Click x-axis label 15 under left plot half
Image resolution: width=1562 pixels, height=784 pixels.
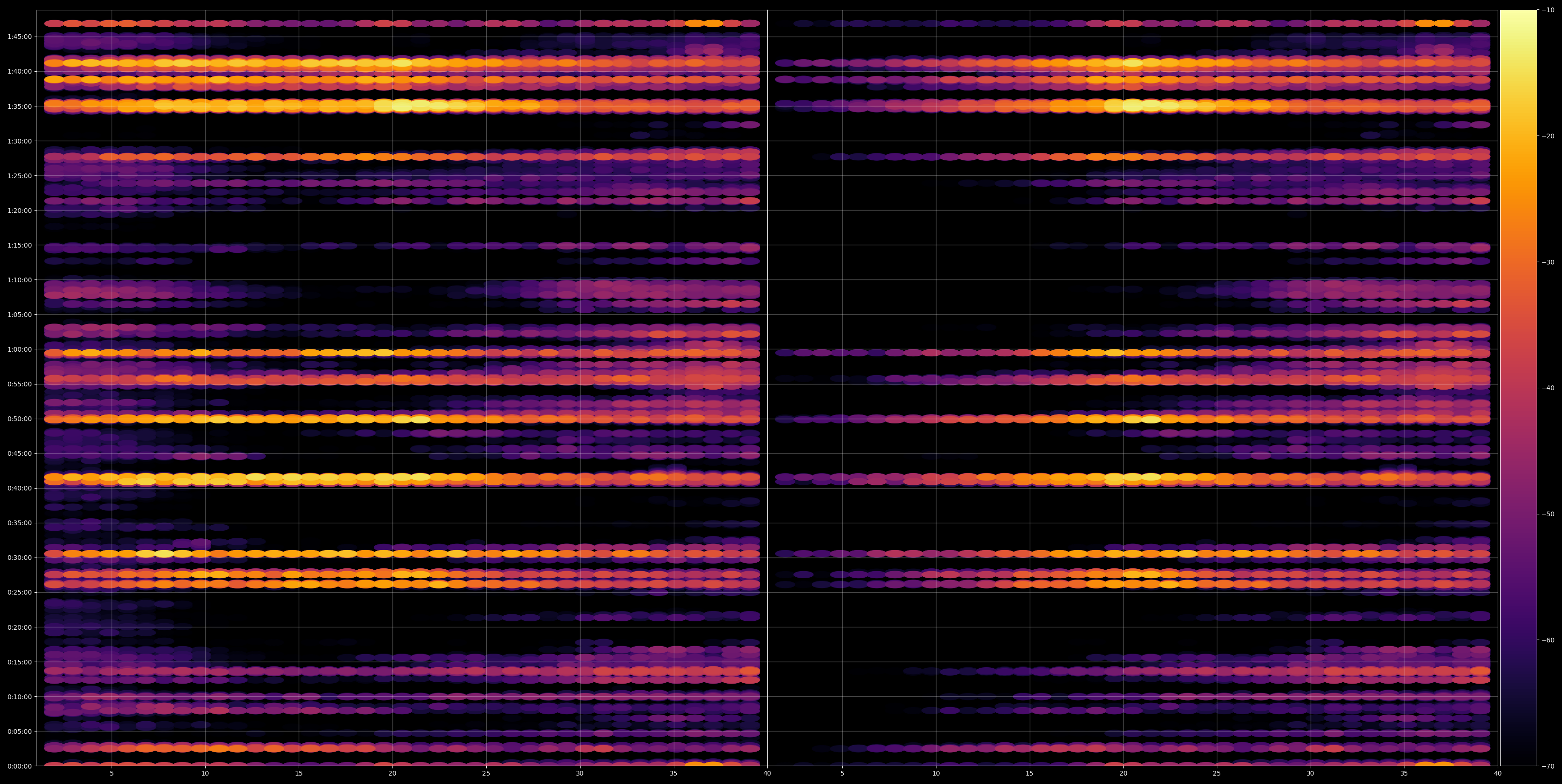(x=299, y=774)
